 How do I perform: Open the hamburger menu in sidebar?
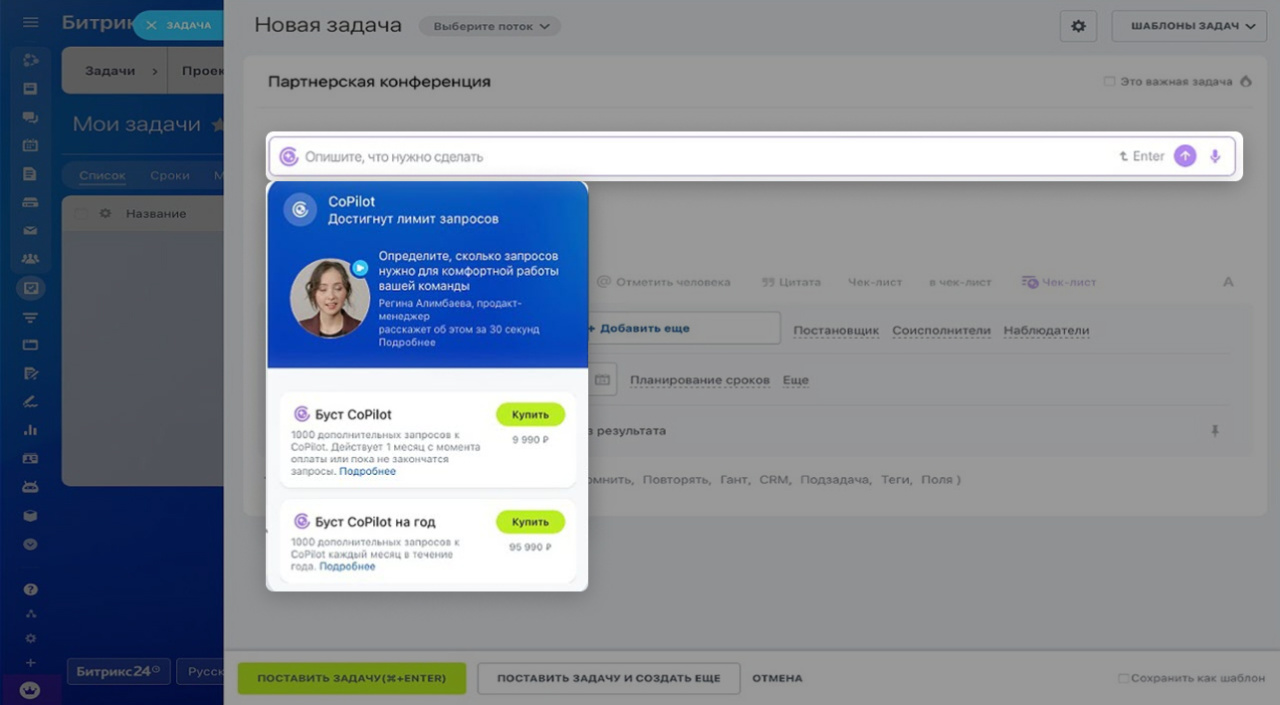pos(30,23)
